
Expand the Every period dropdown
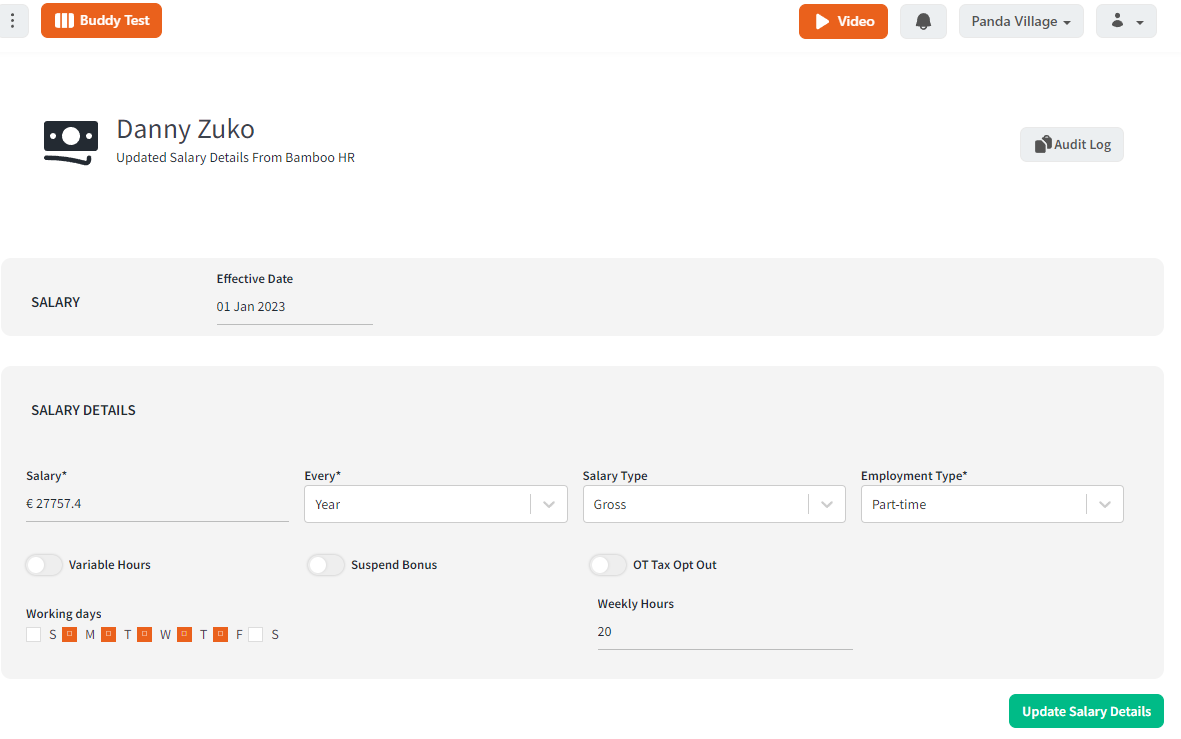click(x=435, y=504)
